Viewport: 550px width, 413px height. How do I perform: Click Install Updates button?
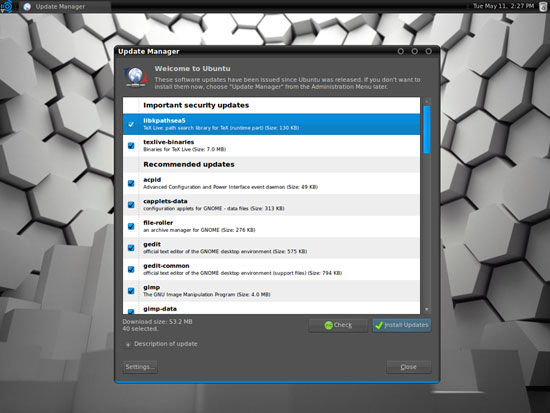tap(402, 325)
